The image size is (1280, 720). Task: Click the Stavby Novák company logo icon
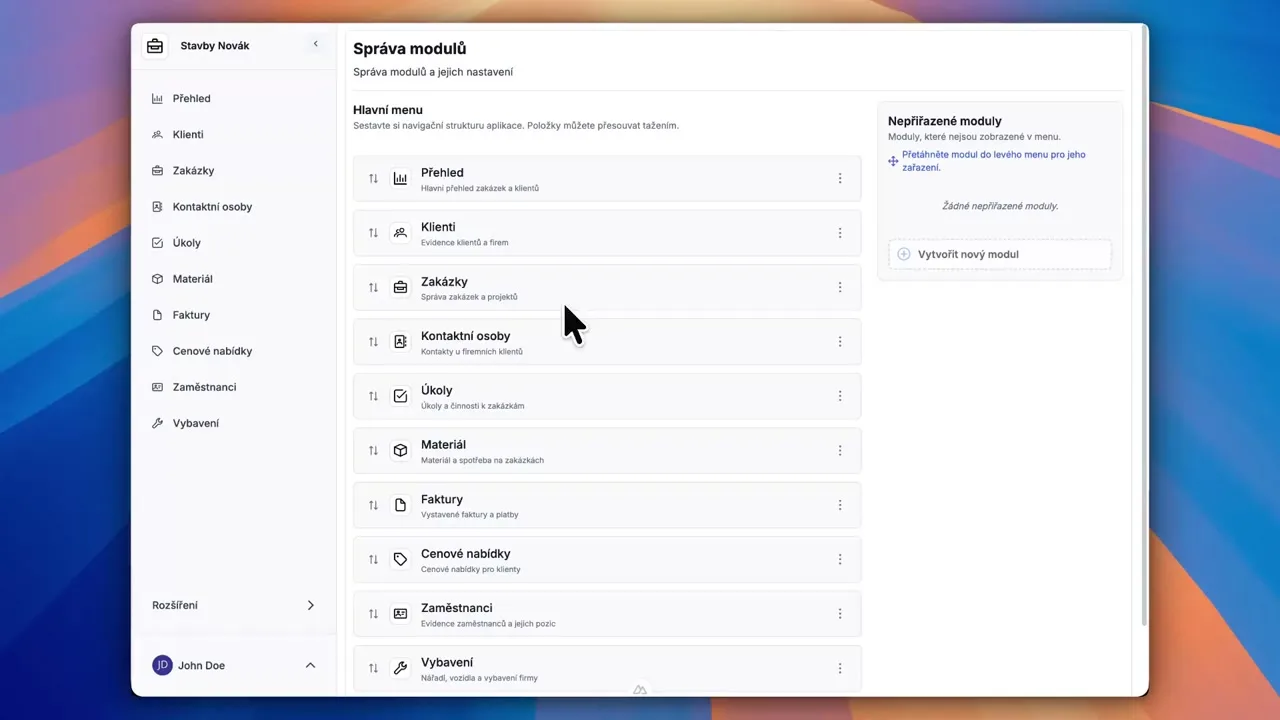point(154,45)
